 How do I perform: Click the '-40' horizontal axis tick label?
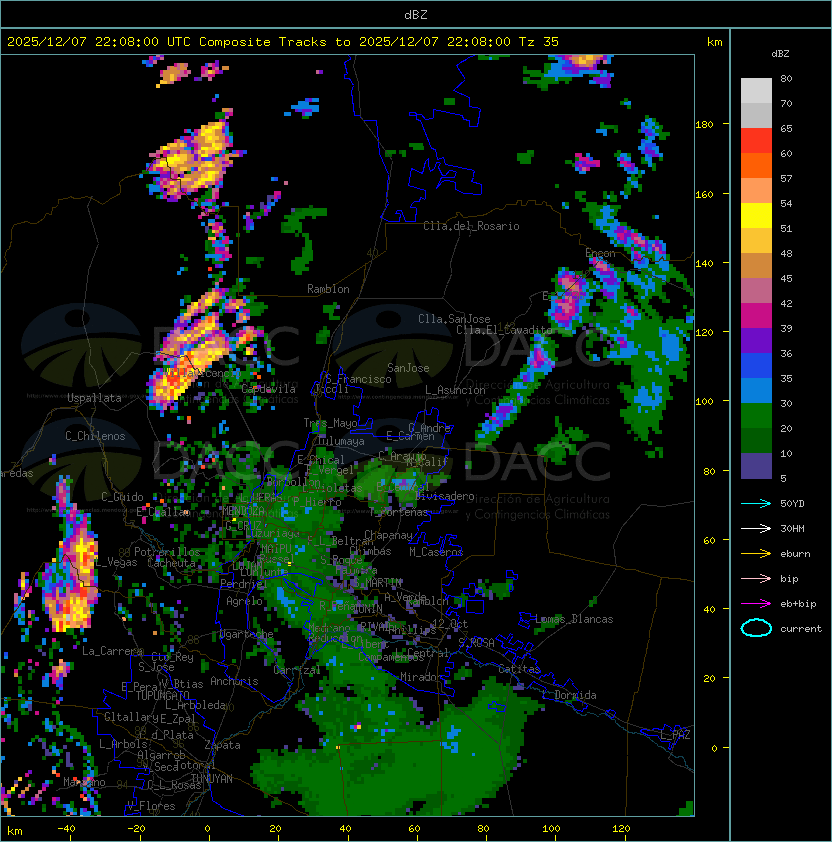[67, 829]
